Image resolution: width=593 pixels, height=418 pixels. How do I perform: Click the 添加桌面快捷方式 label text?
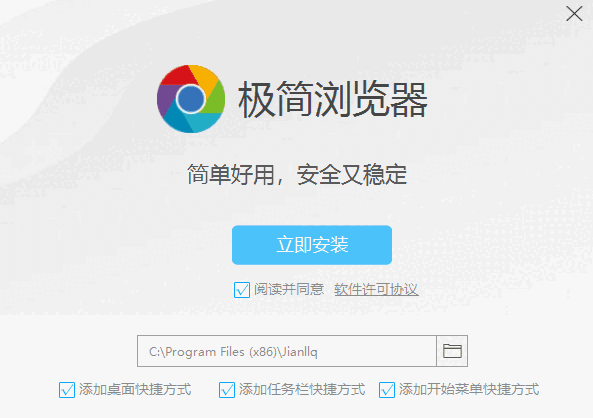point(135,390)
